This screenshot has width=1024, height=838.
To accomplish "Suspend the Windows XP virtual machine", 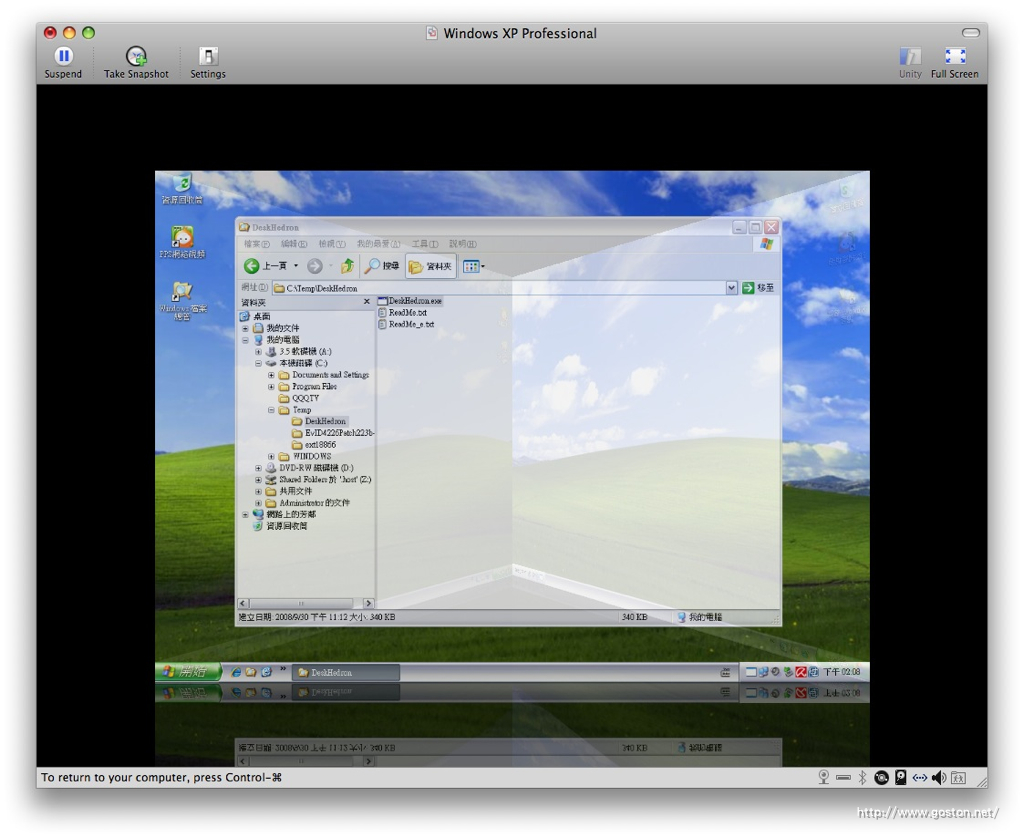I will click(63, 63).
